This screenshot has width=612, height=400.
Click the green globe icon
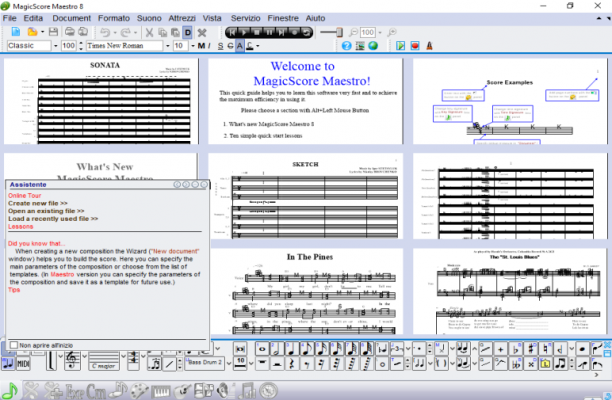point(373,46)
